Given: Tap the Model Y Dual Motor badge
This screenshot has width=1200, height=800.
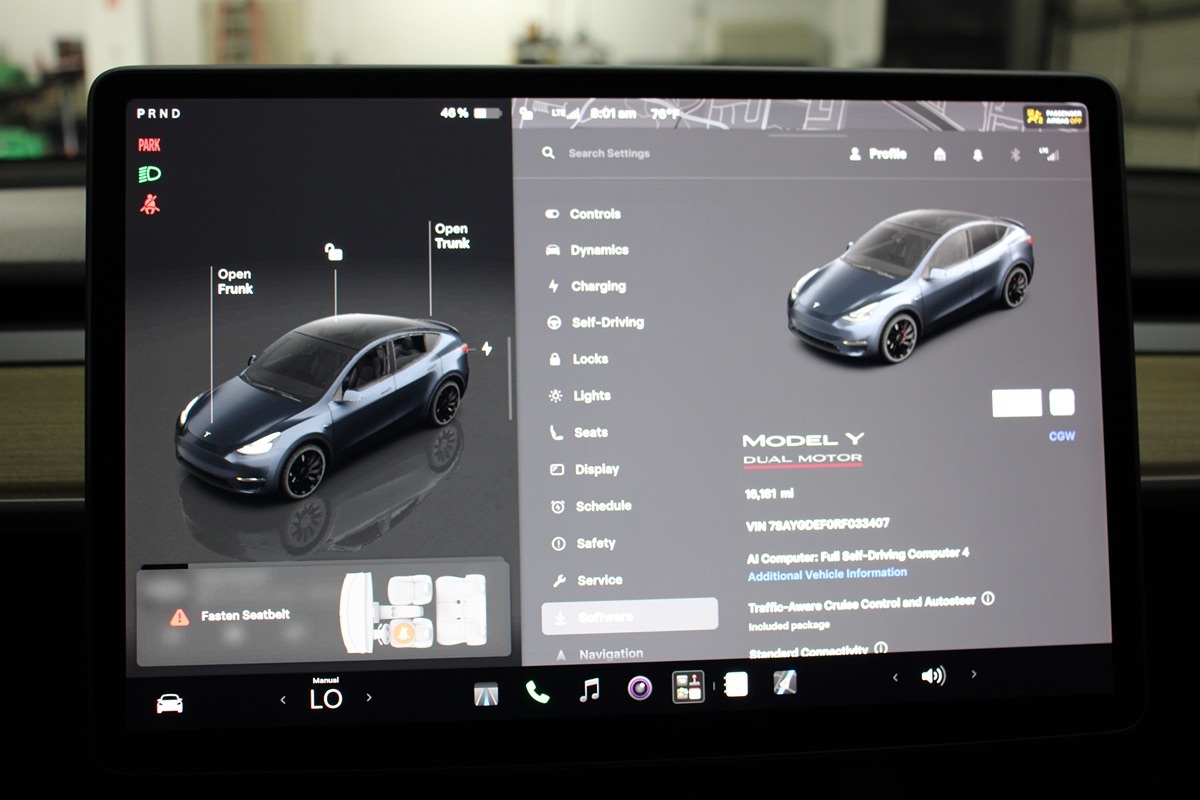Looking at the screenshot, I should click(804, 450).
